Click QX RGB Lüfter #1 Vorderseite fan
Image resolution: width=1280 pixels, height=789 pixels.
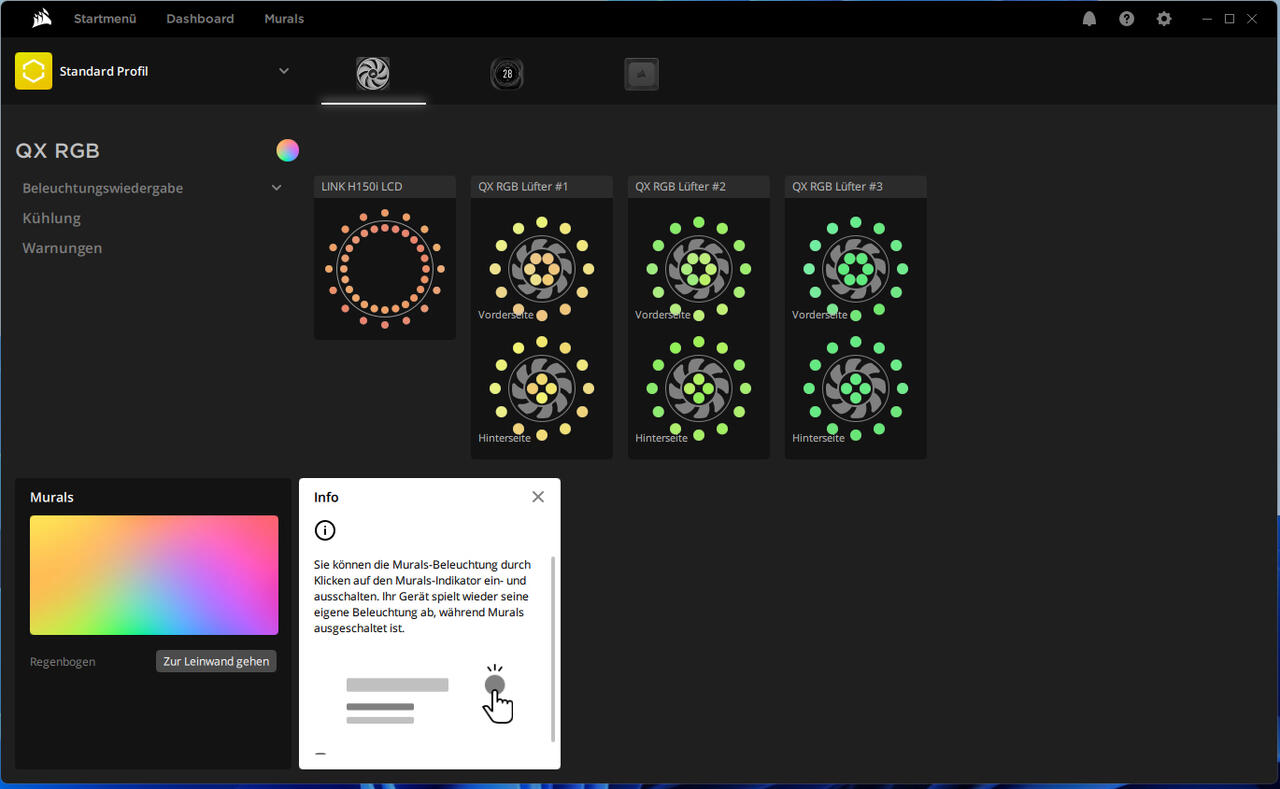(x=542, y=269)
